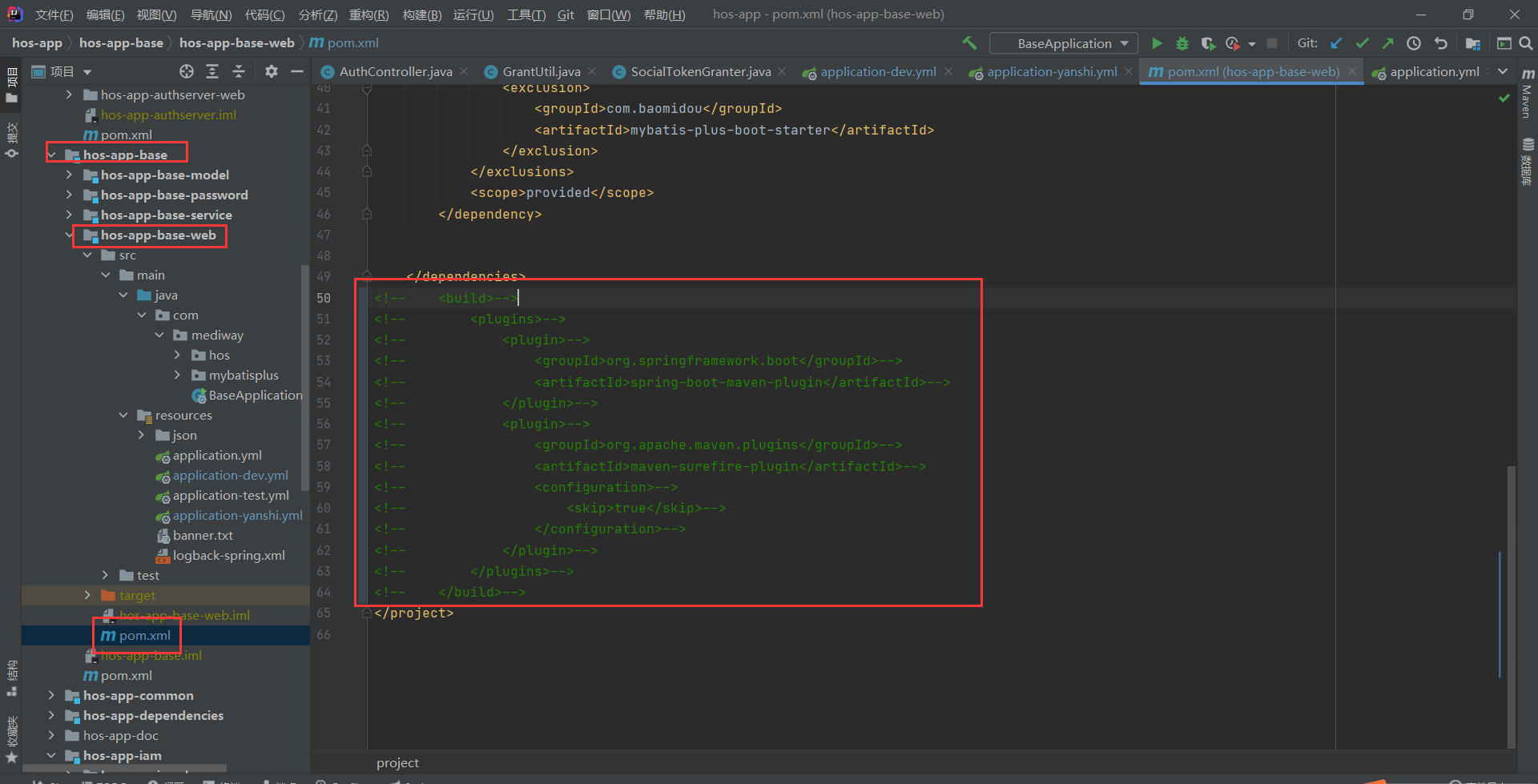Collapse the hos-app-base module
The image size is (1538, 784).
[52, 155]
